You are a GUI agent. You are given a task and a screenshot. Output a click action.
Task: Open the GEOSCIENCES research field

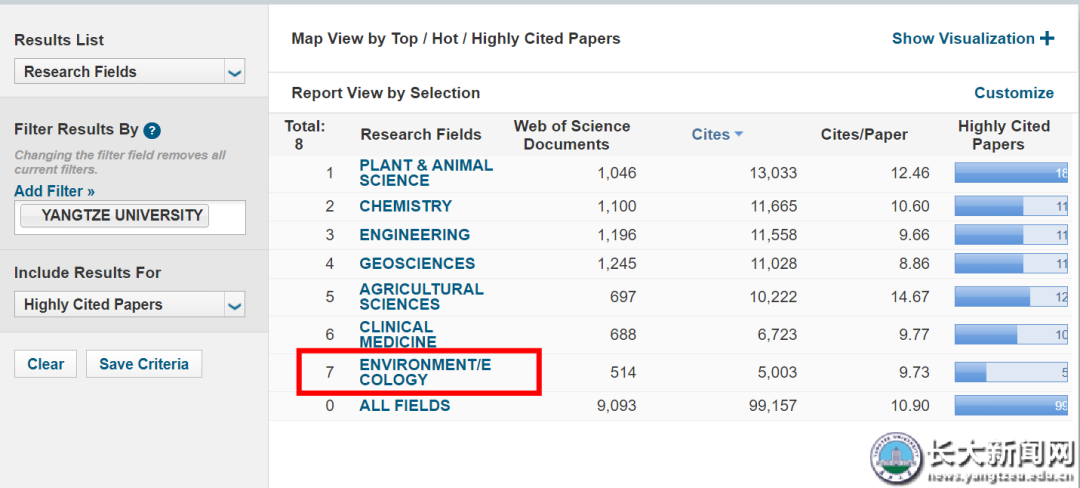point(417,264)
